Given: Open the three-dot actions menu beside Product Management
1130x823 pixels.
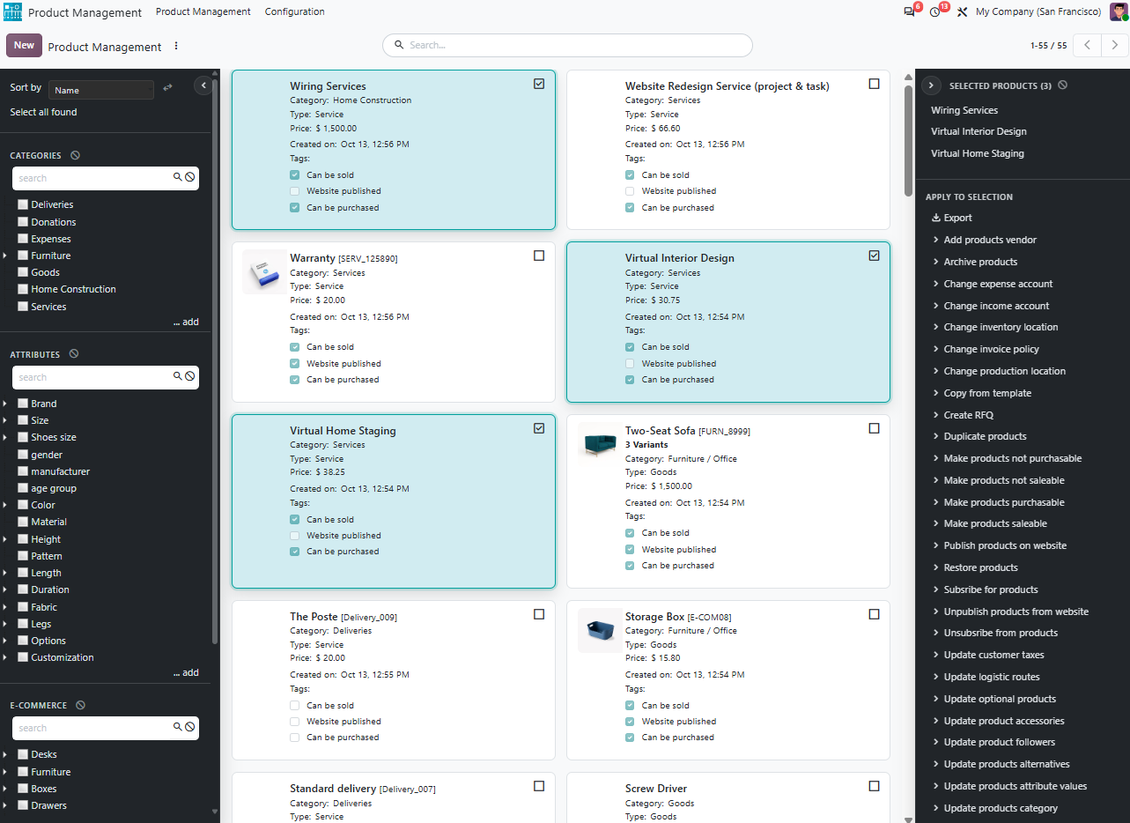Looking at the screenshot, I should 176,46.
